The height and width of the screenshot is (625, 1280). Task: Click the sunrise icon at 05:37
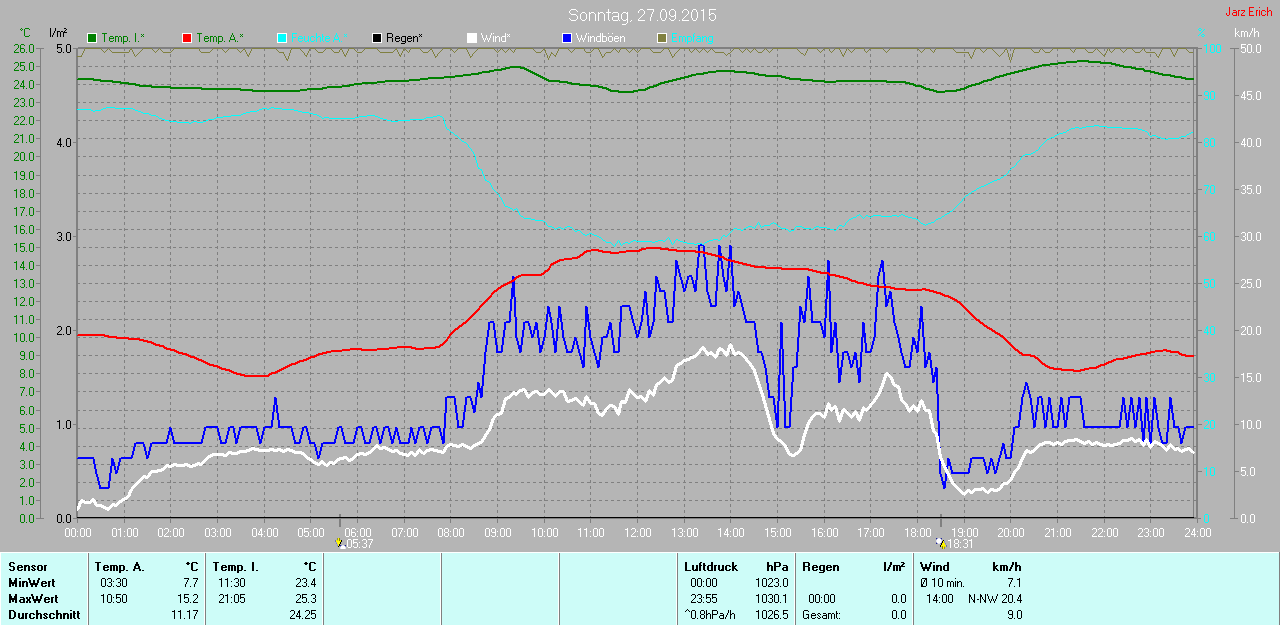340,544
